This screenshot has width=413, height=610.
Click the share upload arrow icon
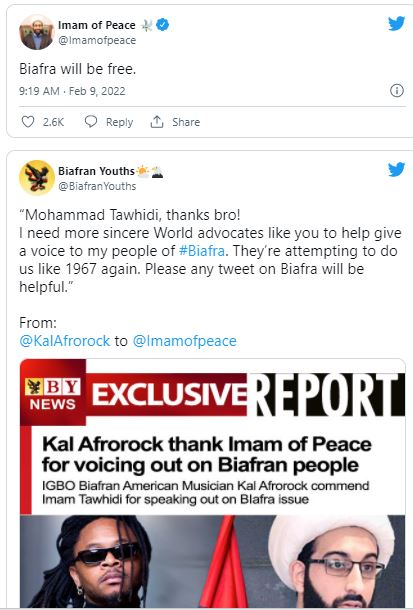(x=157, y=122)
